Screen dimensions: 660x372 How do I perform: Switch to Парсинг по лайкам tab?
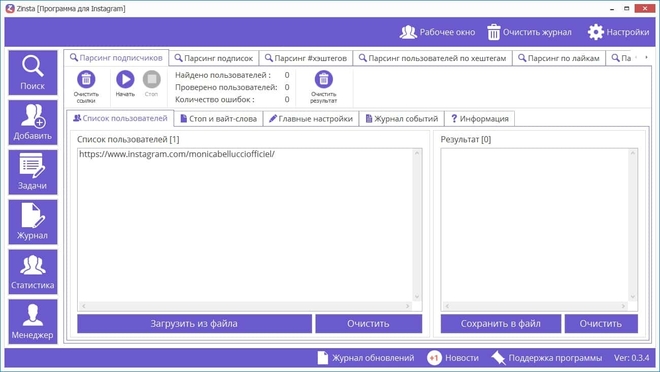[559, 58]
